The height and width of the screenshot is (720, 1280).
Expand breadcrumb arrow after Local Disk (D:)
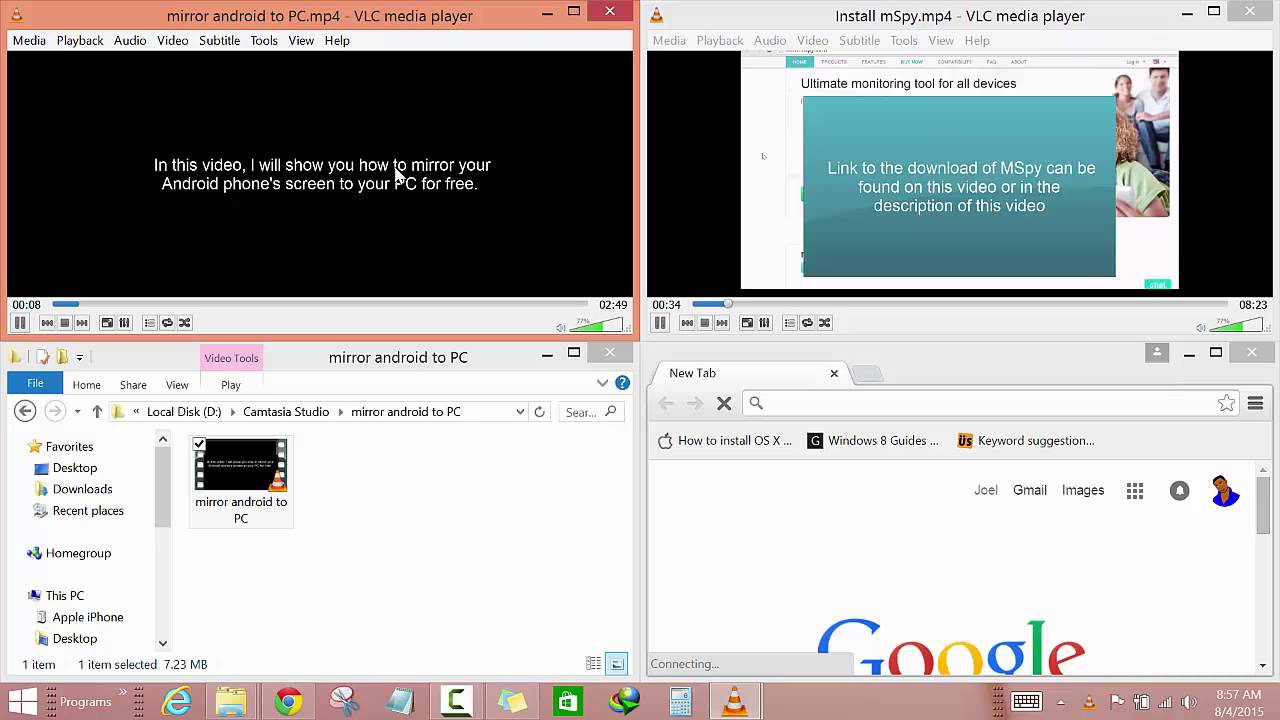(x=232, y=412)
